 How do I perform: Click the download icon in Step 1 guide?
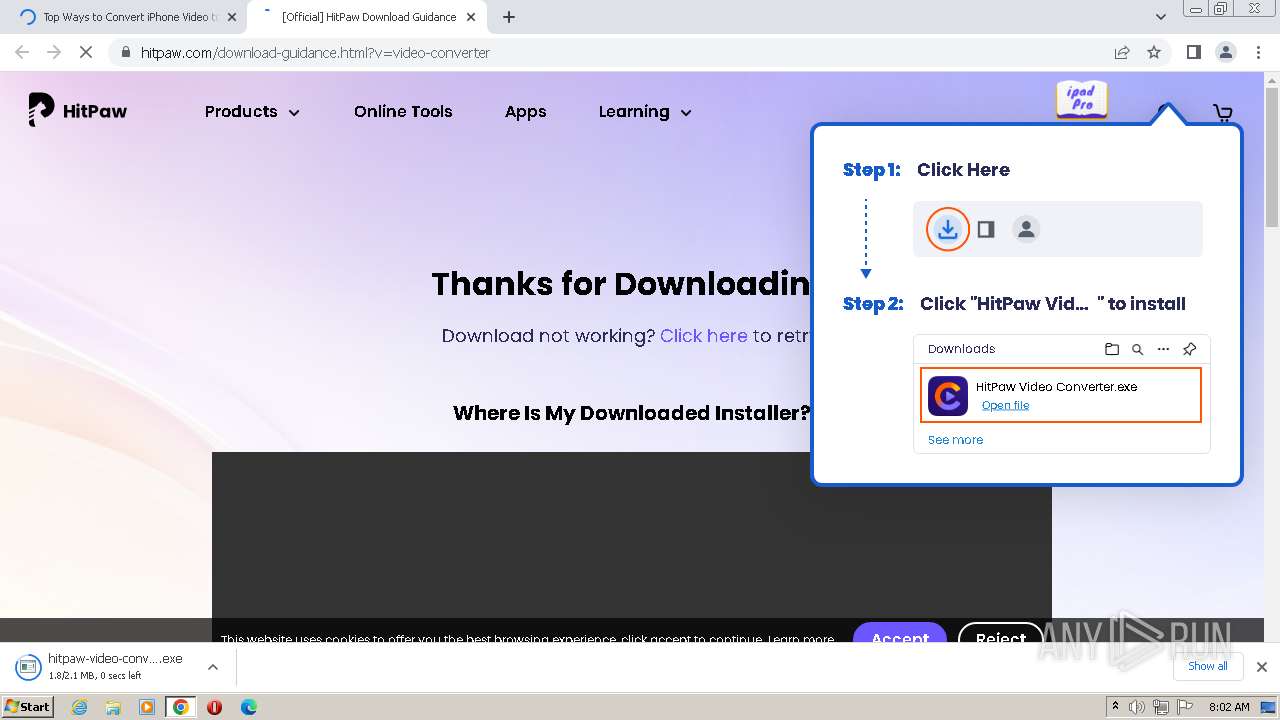[x=947, y=229]
